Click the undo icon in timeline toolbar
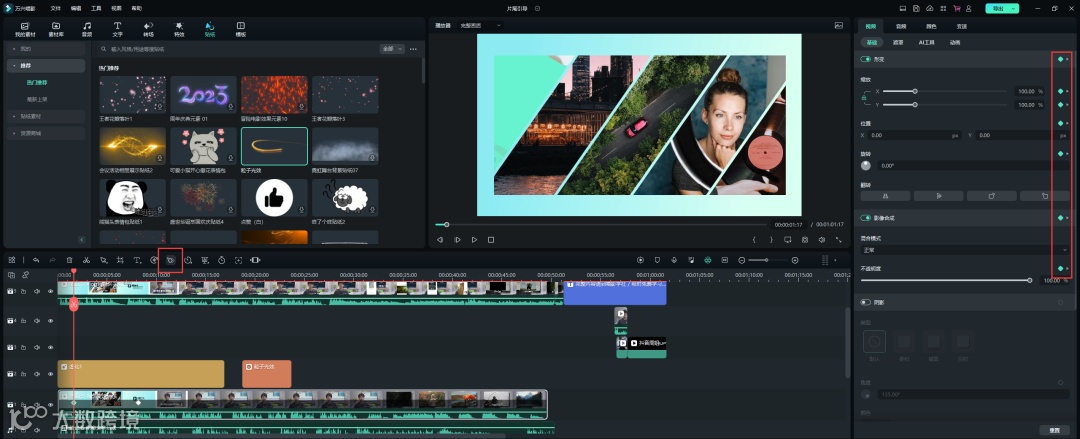 pos(36,260)
